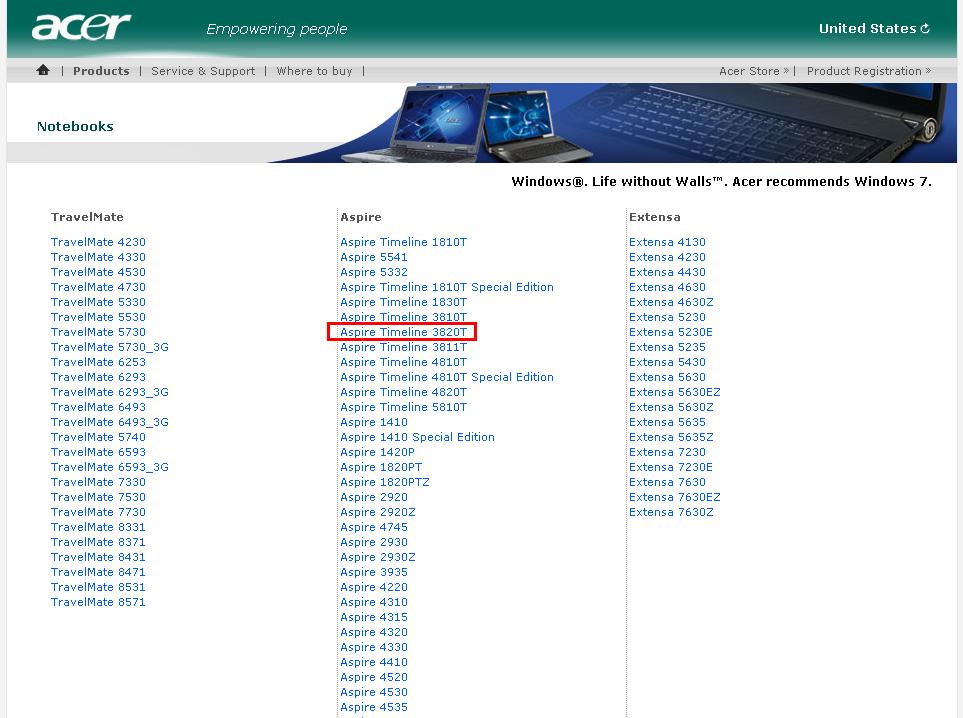The height and width of the screenshot is (718, 963).
Task: Open the Products menu
Action: (x=101, y=71)
